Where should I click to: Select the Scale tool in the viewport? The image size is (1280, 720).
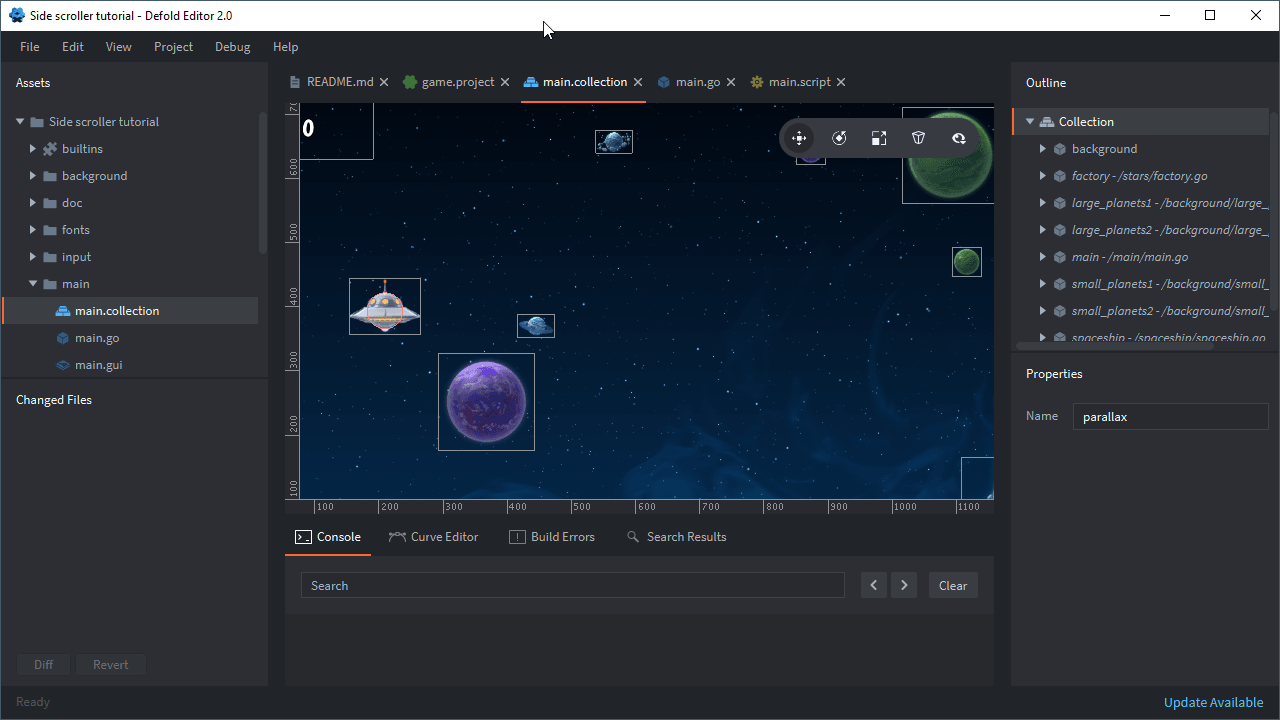point(879,138)
